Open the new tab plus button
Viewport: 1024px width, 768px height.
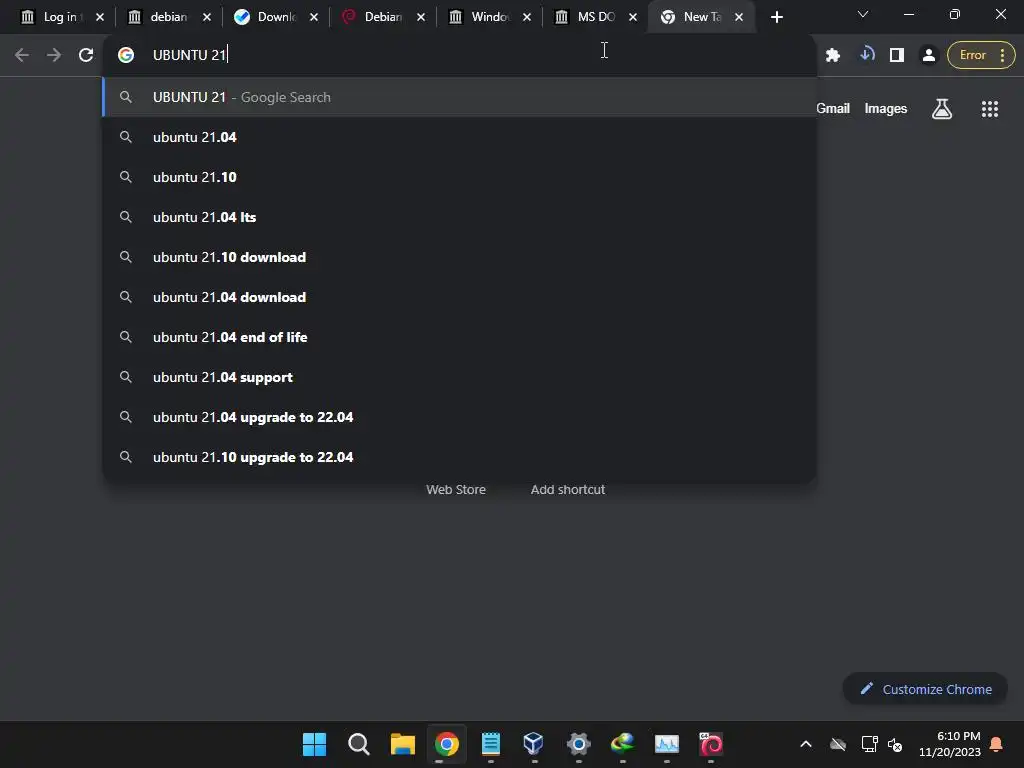click(x=776, y=17)
